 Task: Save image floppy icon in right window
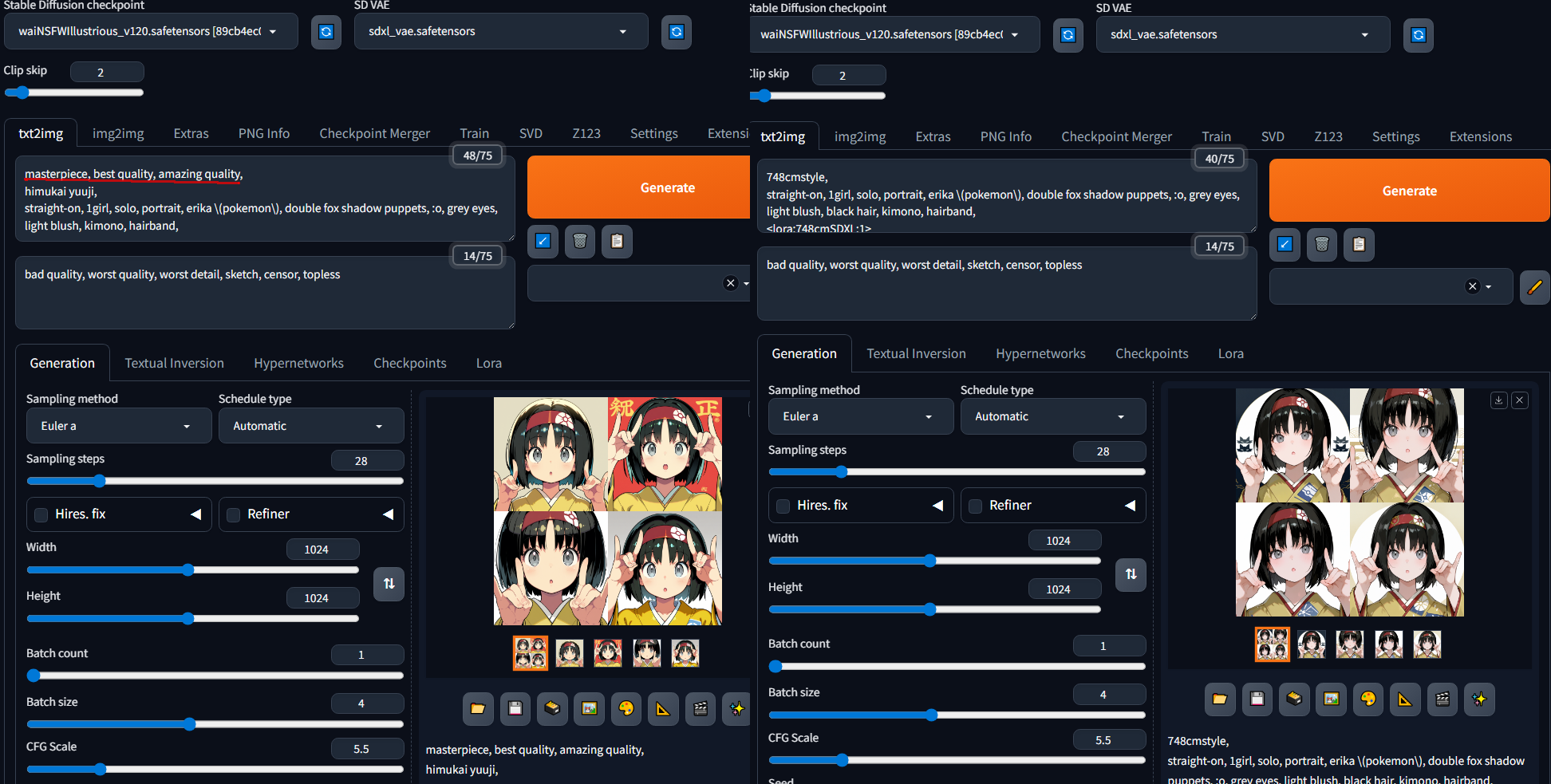[x=1257, y=699]
